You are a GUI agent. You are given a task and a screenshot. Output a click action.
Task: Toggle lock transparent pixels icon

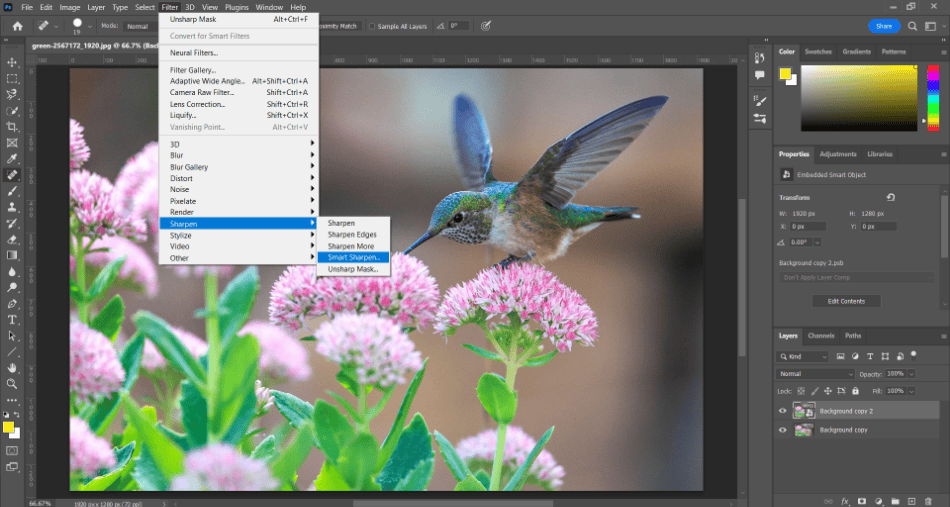pyautogui.click(x=801, y=391)
